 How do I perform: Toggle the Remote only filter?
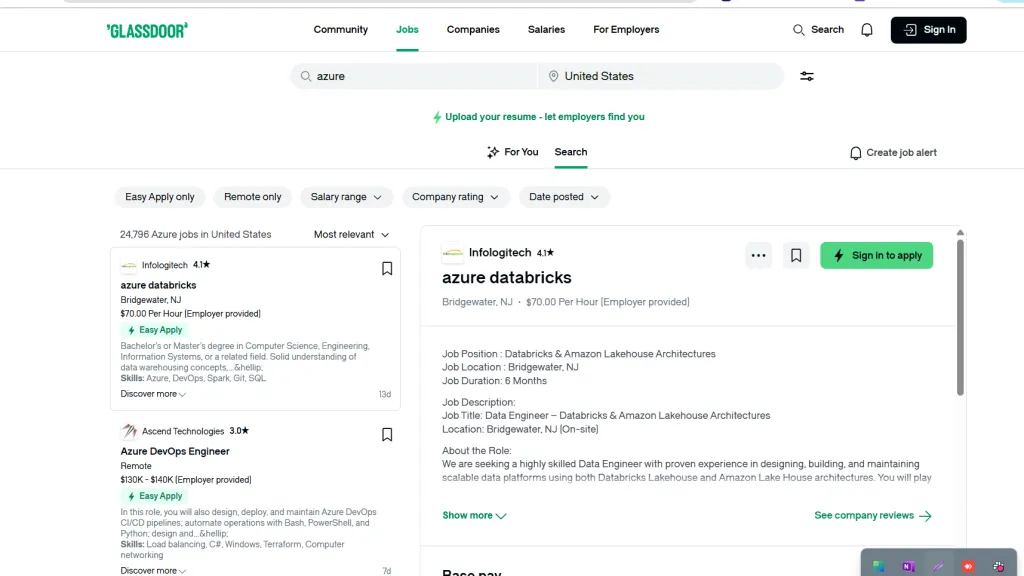253,197
